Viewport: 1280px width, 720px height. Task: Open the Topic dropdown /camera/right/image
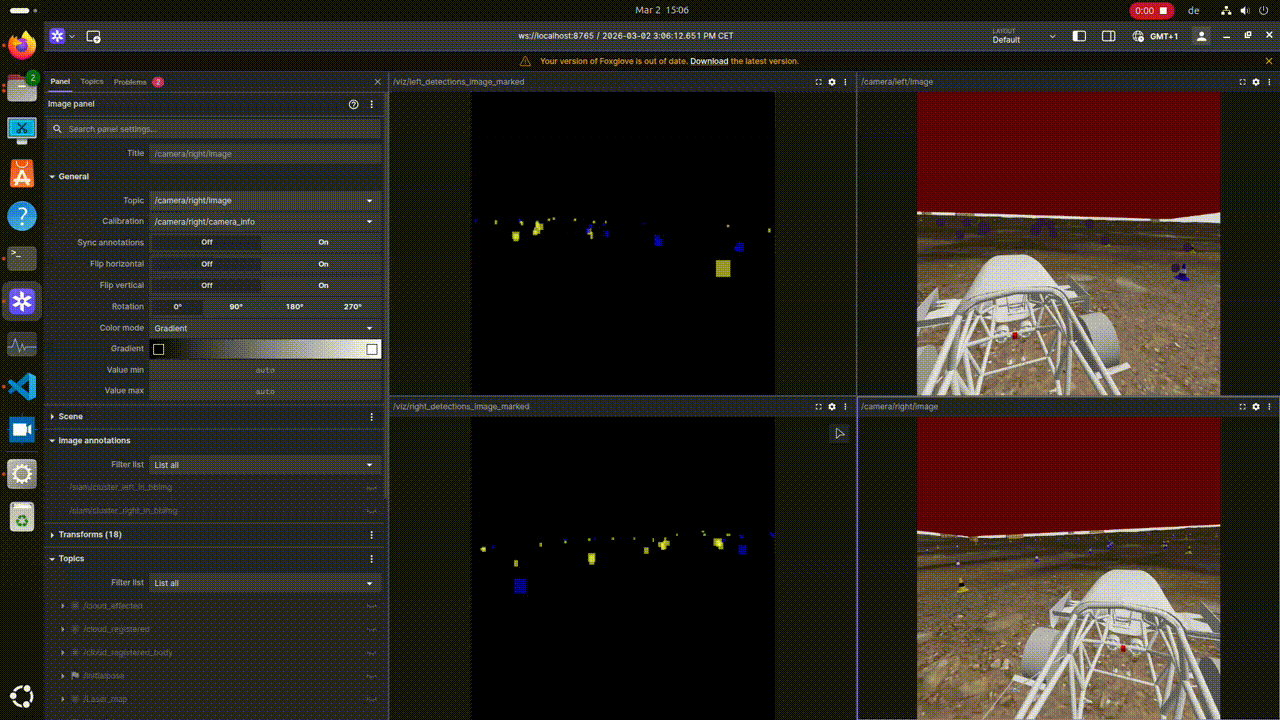(x=265, y=200)
